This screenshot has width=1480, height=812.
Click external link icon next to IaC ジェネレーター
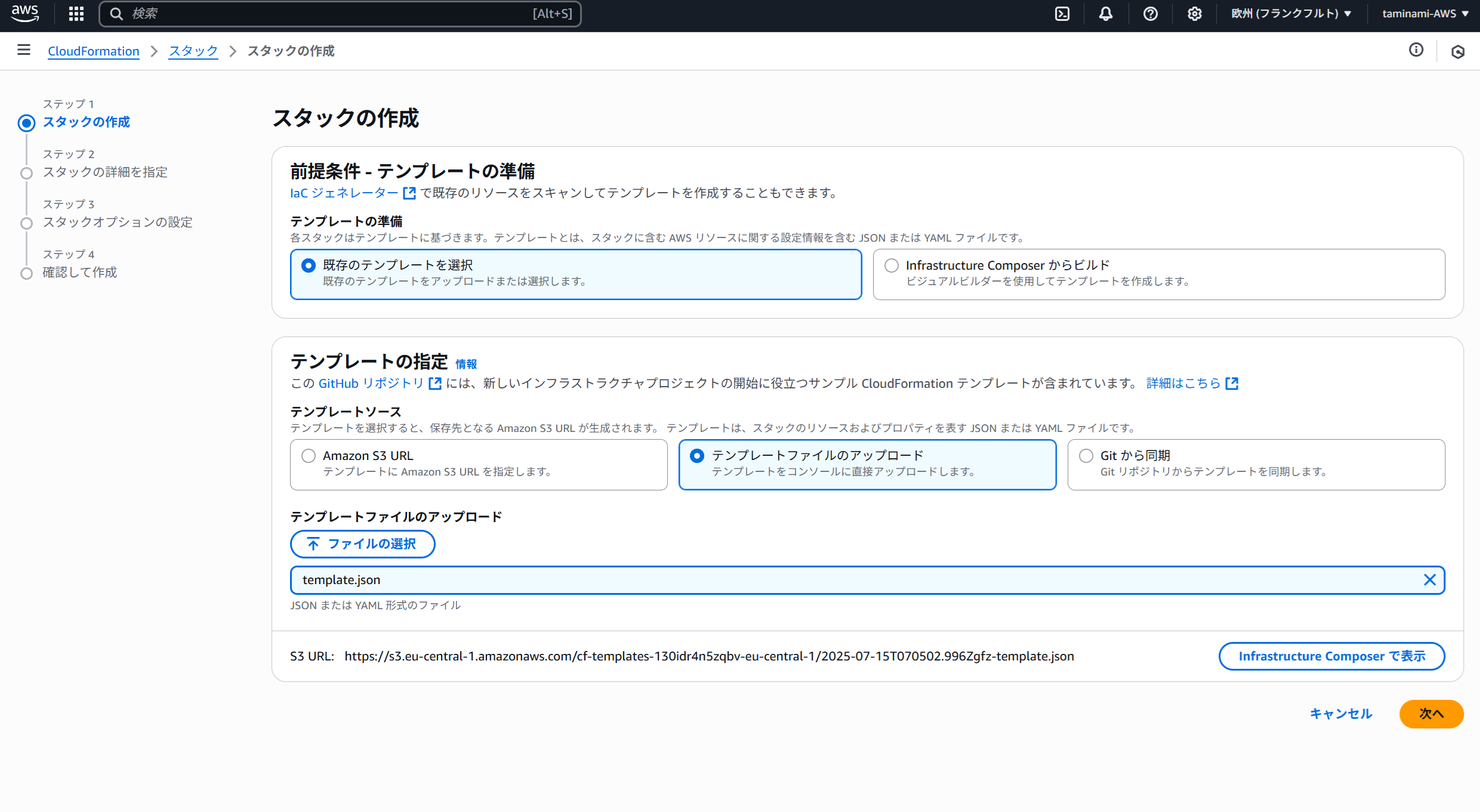tap(409, 193)
